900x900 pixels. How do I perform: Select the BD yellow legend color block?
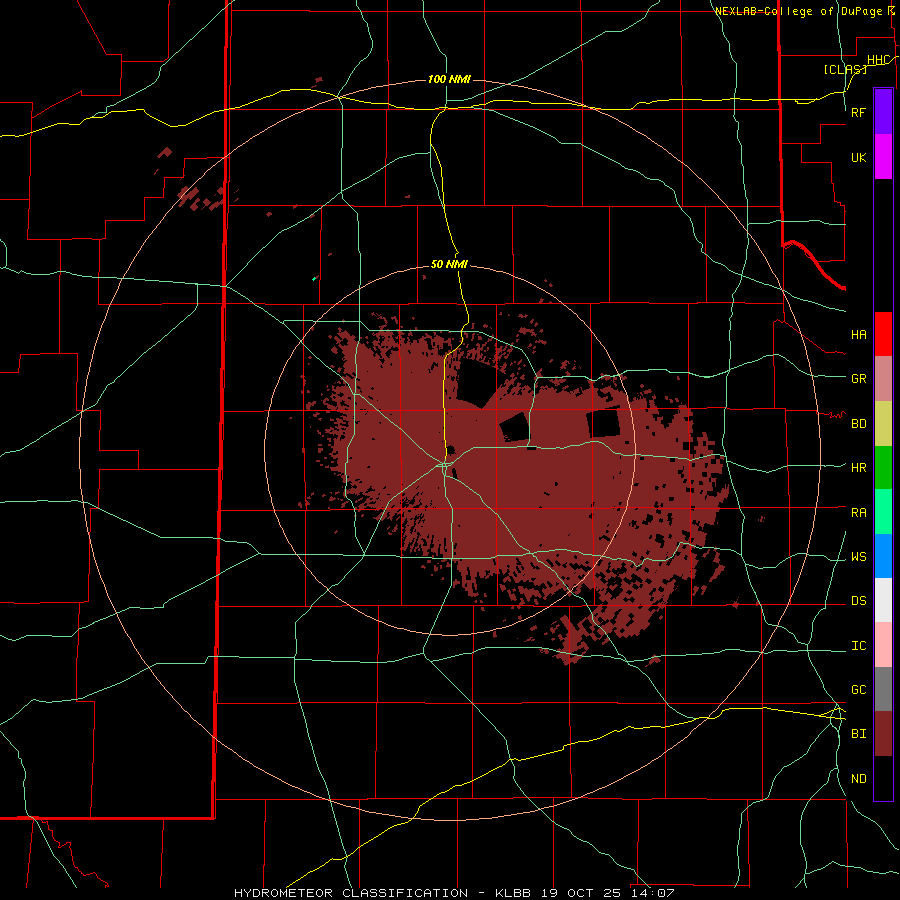click(883, 424)
